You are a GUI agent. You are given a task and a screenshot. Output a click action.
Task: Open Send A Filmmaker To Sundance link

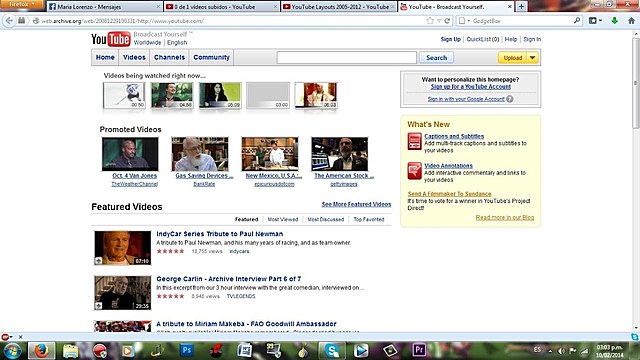click(449, 194)
